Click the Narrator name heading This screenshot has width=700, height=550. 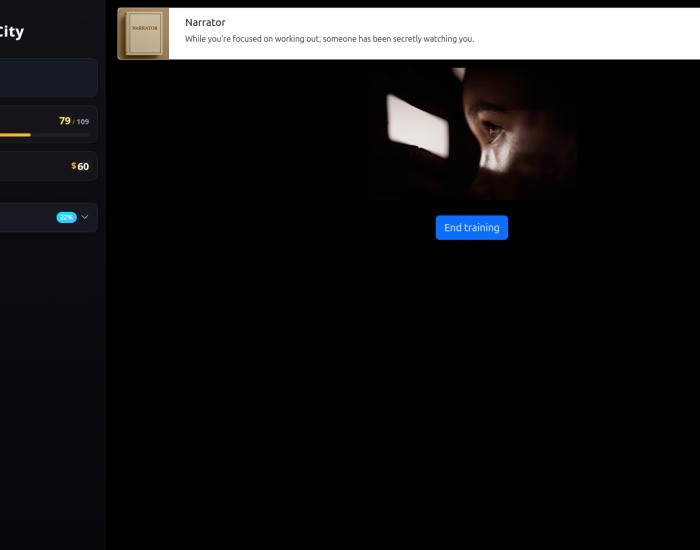point(205,22)
